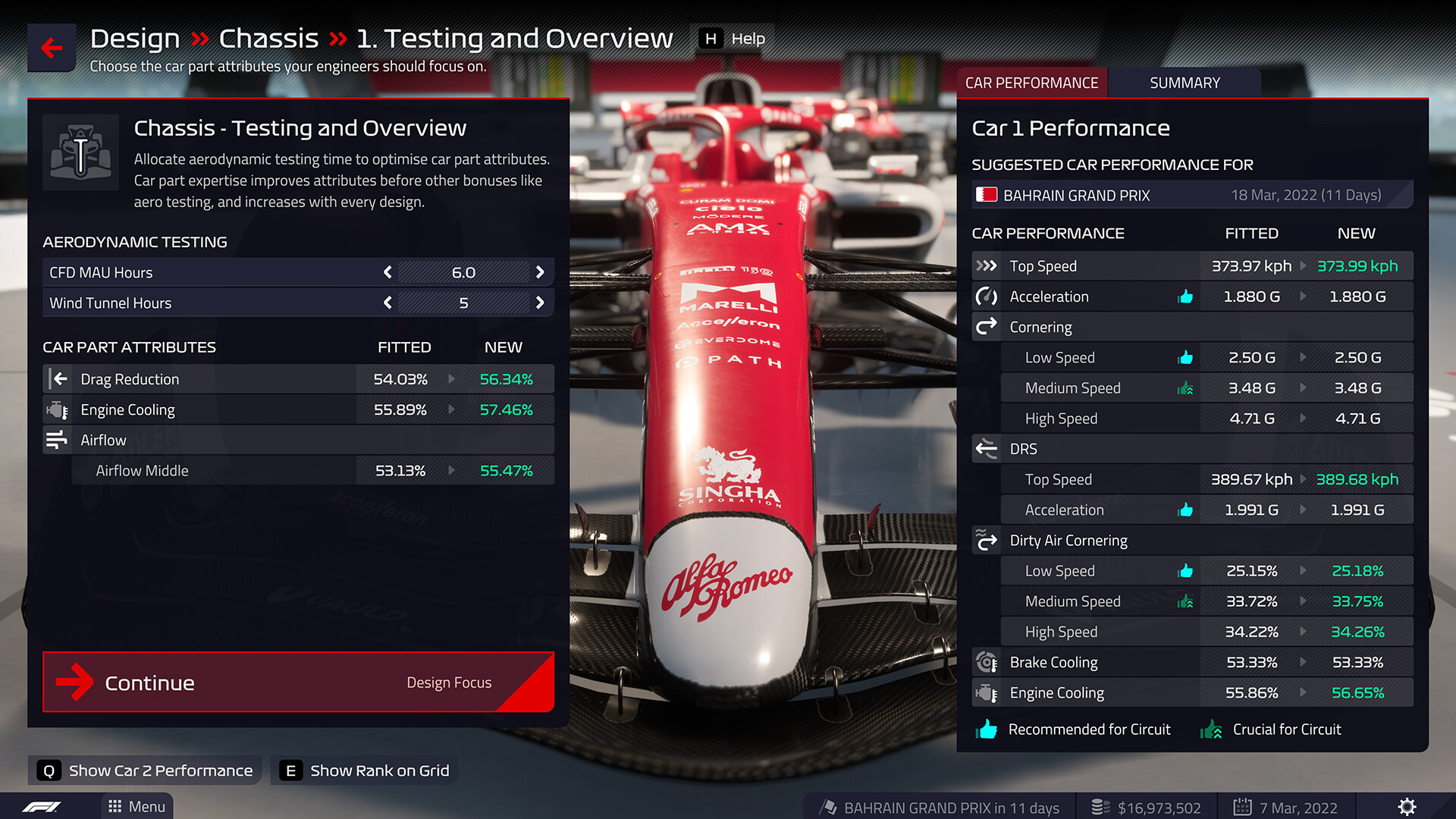Show Rank on Grid

click(379, 770)
